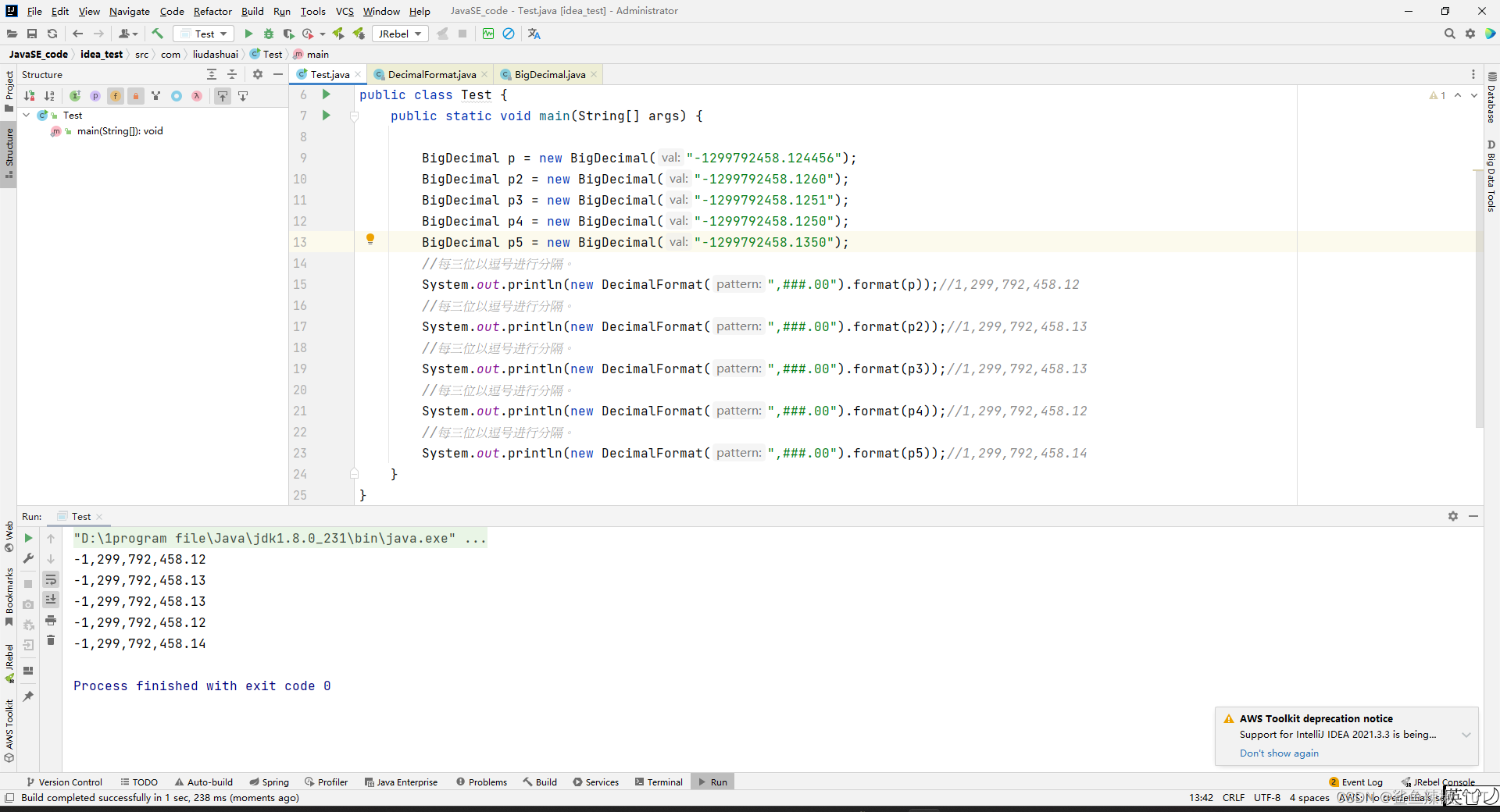Image resolution: width=1500 pixels, height=812 pixels.
Task: Run with Coverage toolbar icon
Action: 288,34
